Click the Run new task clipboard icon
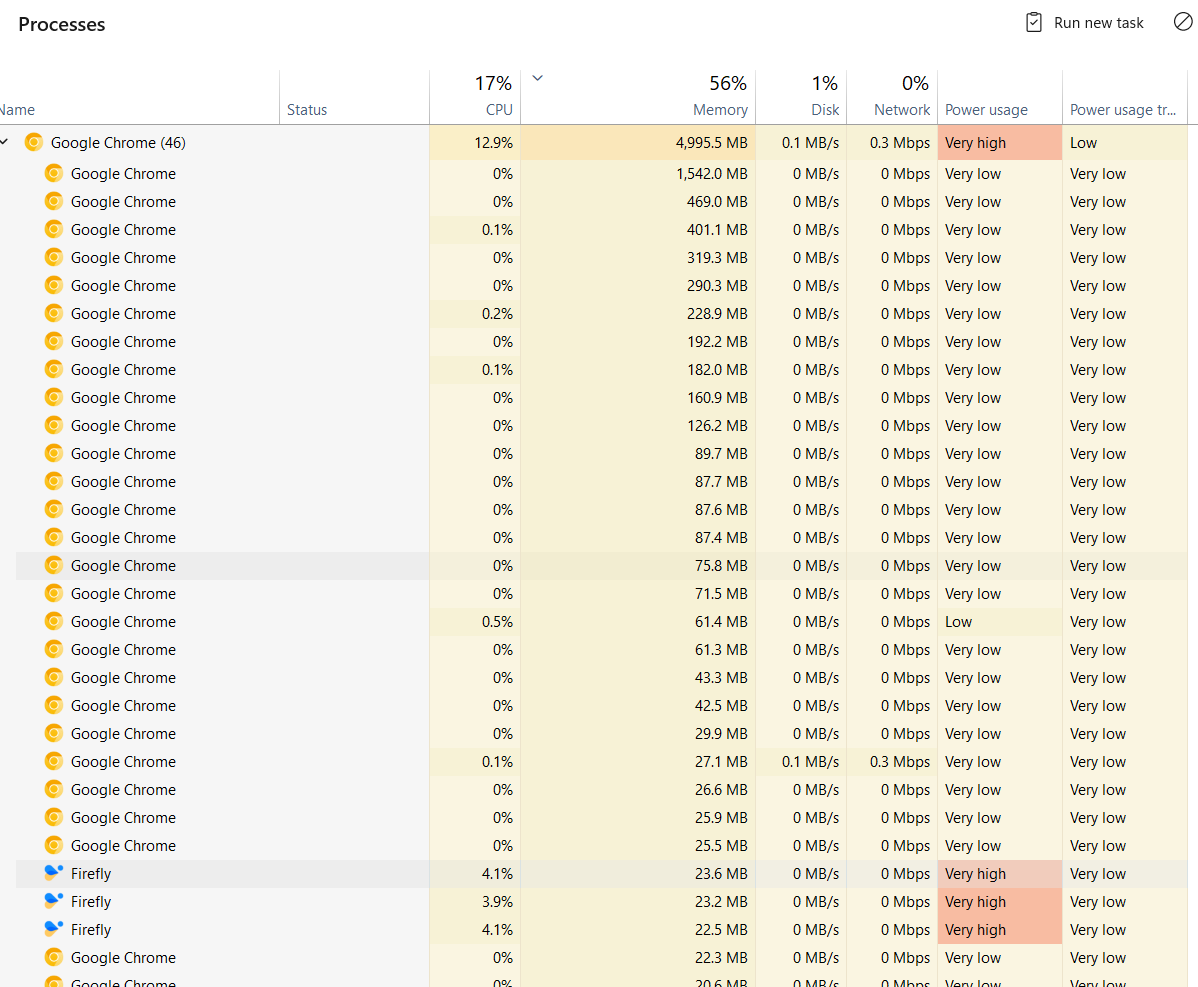Screen dimensions: 1198x987 point(1033,22)
